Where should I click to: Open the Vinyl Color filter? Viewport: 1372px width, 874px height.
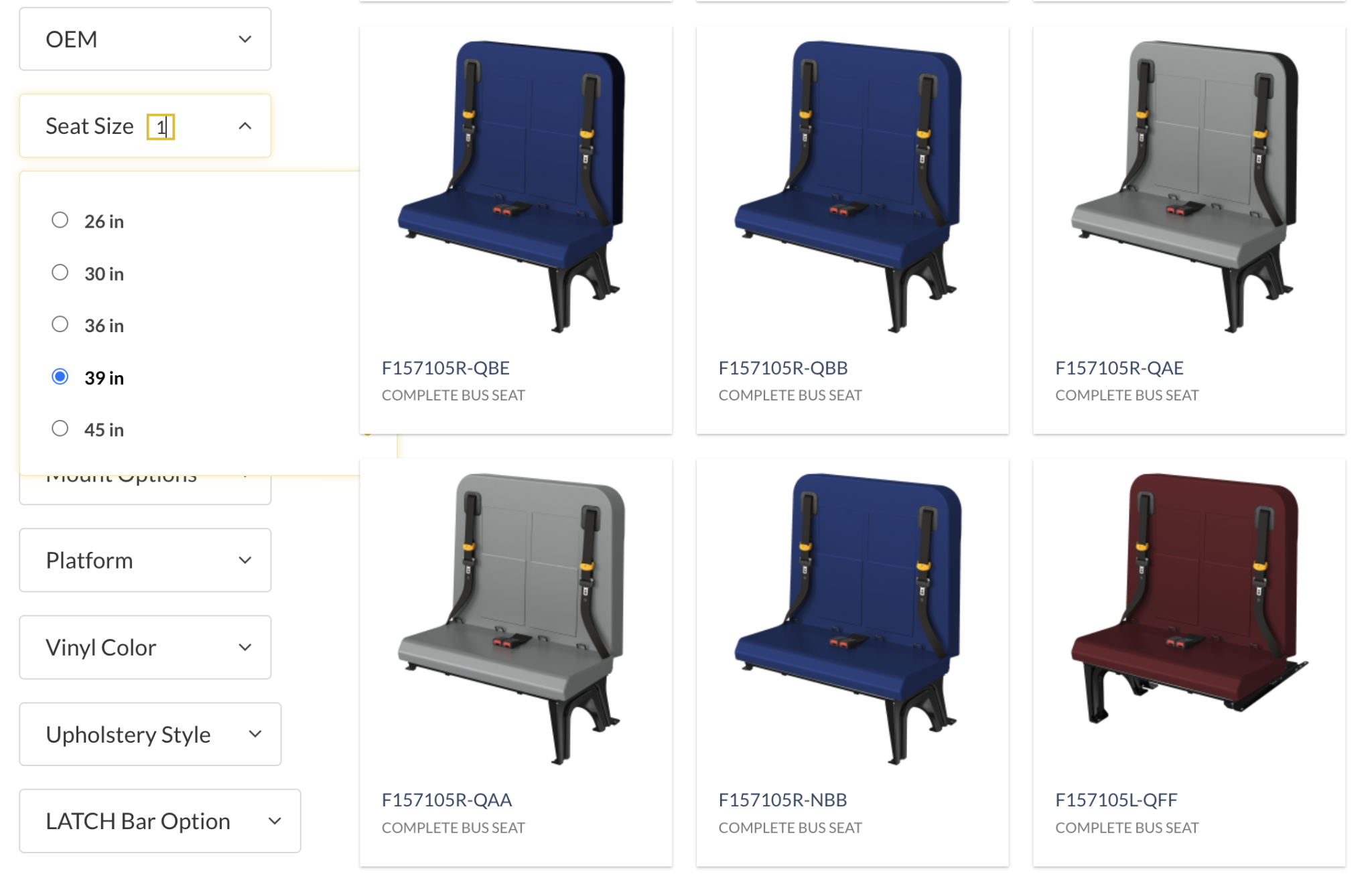tap(145, 647)
